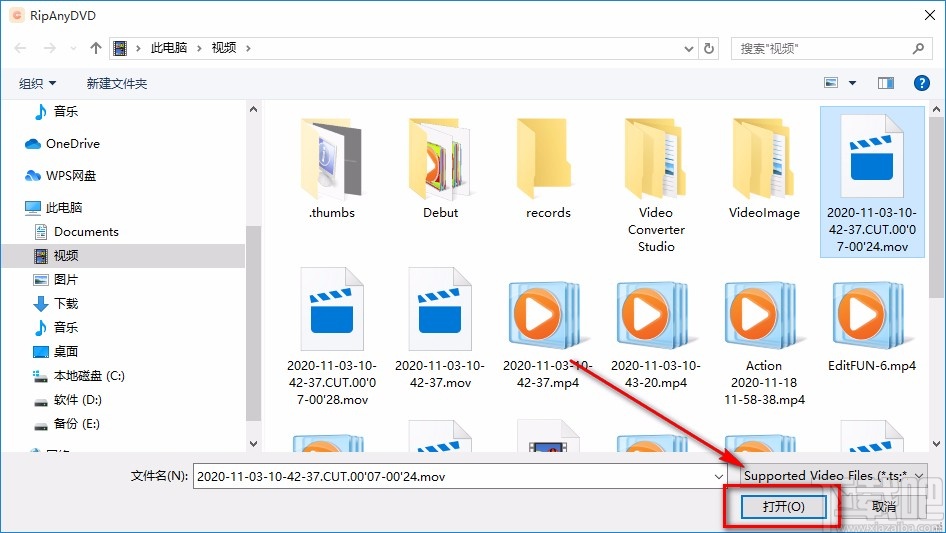Open the help icon
Image resolution: width=946 pixels, height=533 pixels.
click(x=921, y=83)
